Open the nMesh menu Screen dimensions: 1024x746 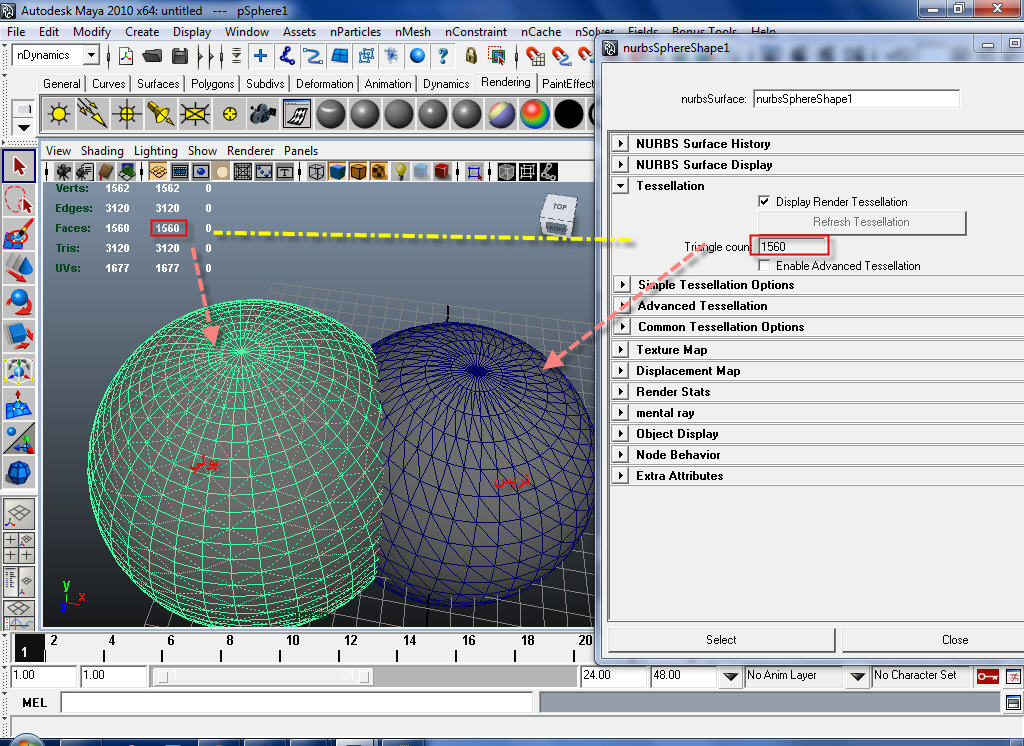(x=413, y=32)
